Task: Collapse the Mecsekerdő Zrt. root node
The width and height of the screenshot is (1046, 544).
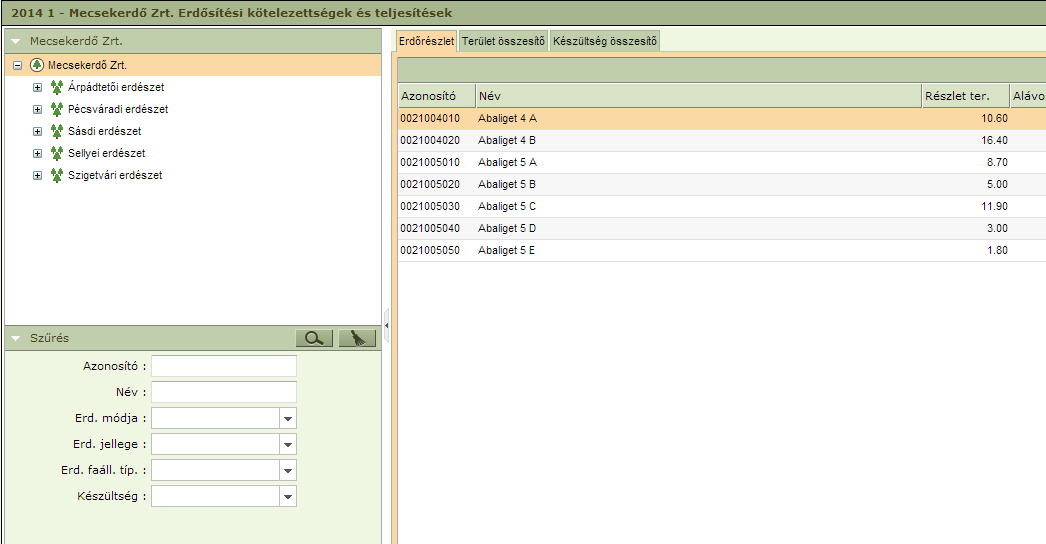Action: click(x=17, y=65)
